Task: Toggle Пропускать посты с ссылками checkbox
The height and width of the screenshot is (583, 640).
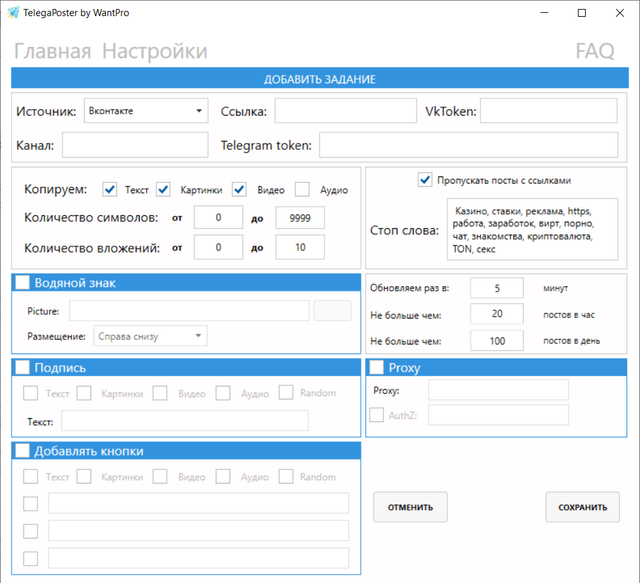Action: click(425, 180)
